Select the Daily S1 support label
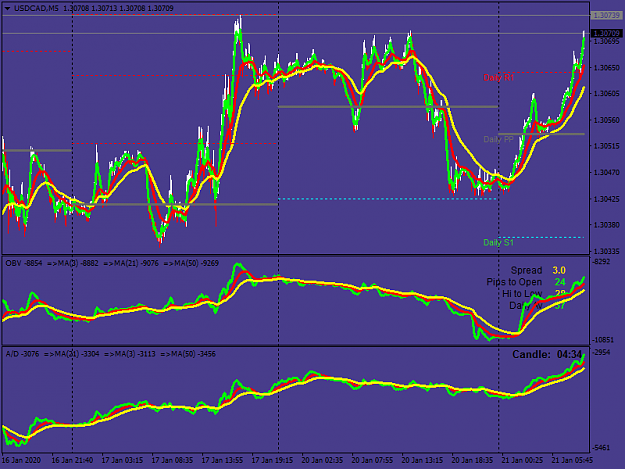 (x=498, y=242)
